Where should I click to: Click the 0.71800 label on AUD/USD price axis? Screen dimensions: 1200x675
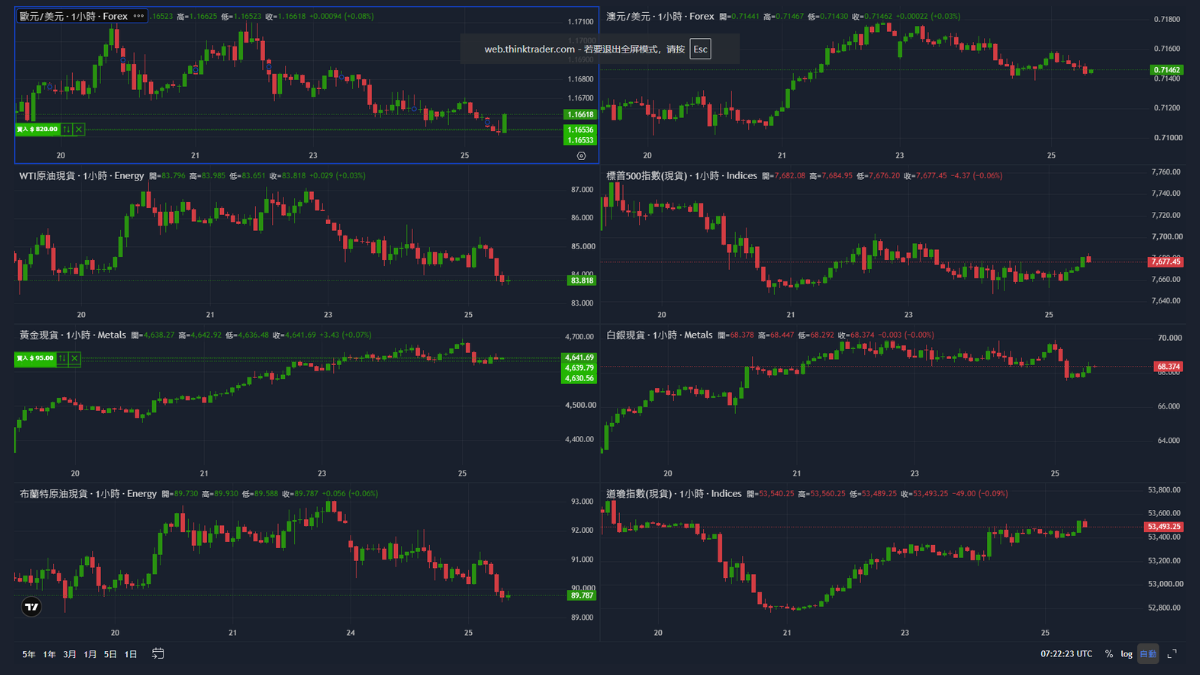[1166, 20]
